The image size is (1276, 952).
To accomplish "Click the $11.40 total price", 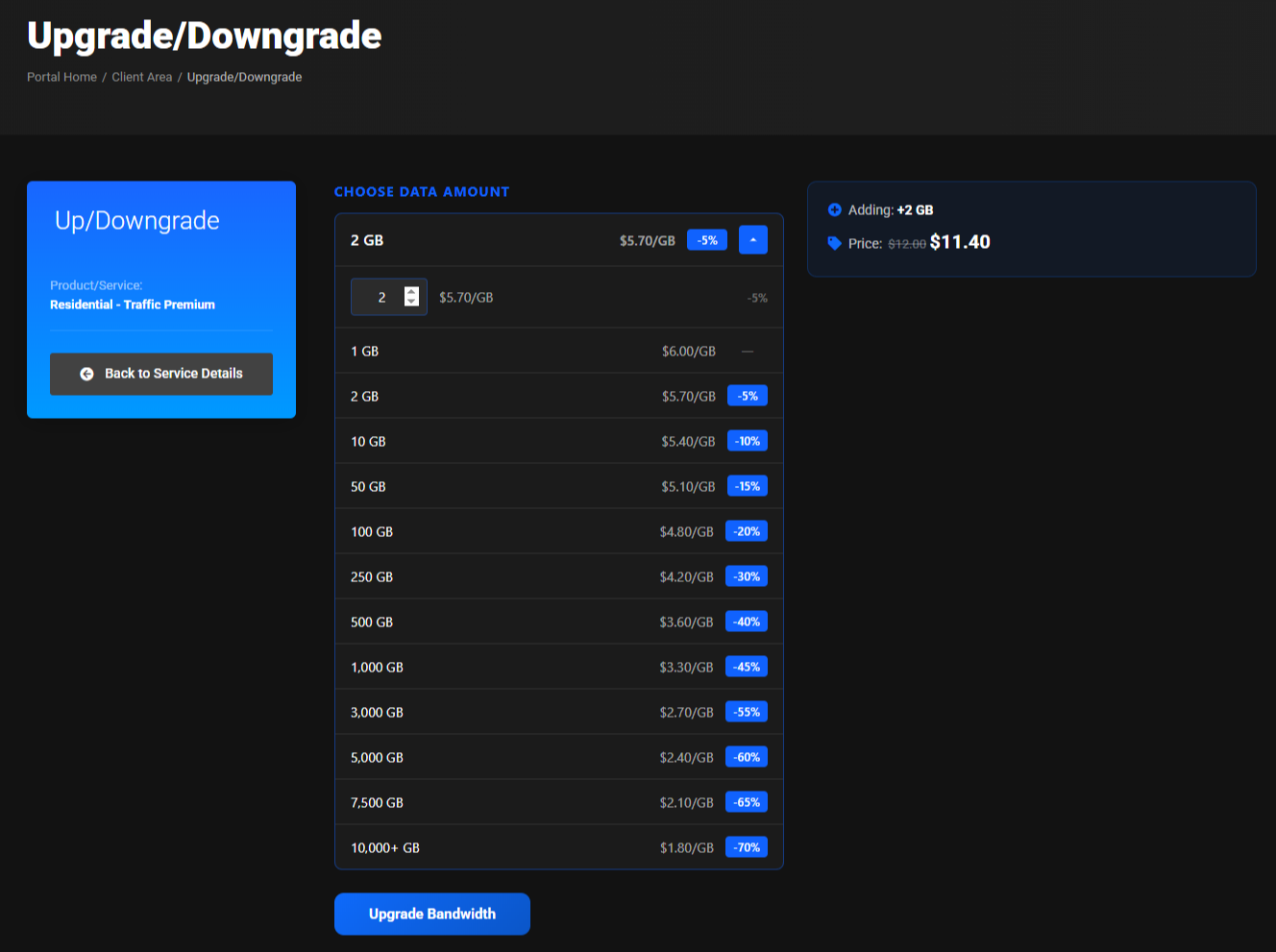I will (x=960, y=242).
